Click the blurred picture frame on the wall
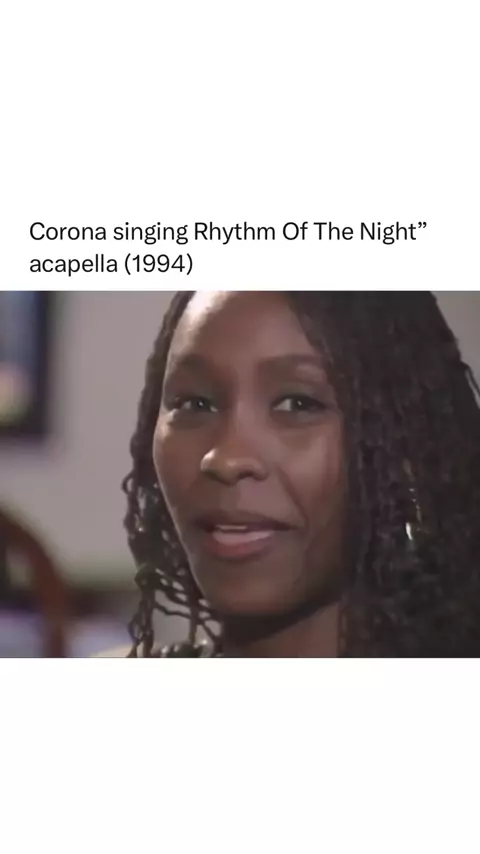This screenshot has height=854, width=480. (25, 362)
